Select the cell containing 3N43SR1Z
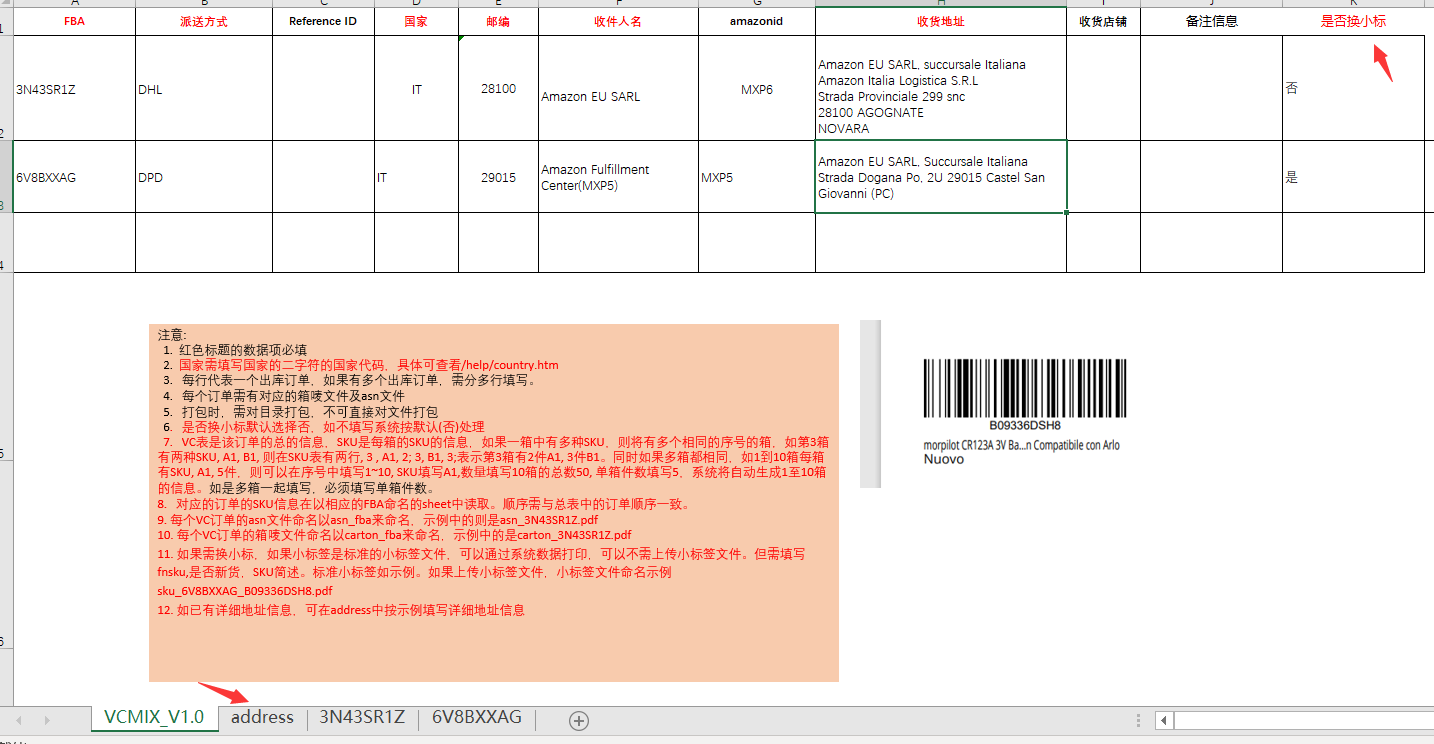The image size is (1434, 744). [74, 88]
